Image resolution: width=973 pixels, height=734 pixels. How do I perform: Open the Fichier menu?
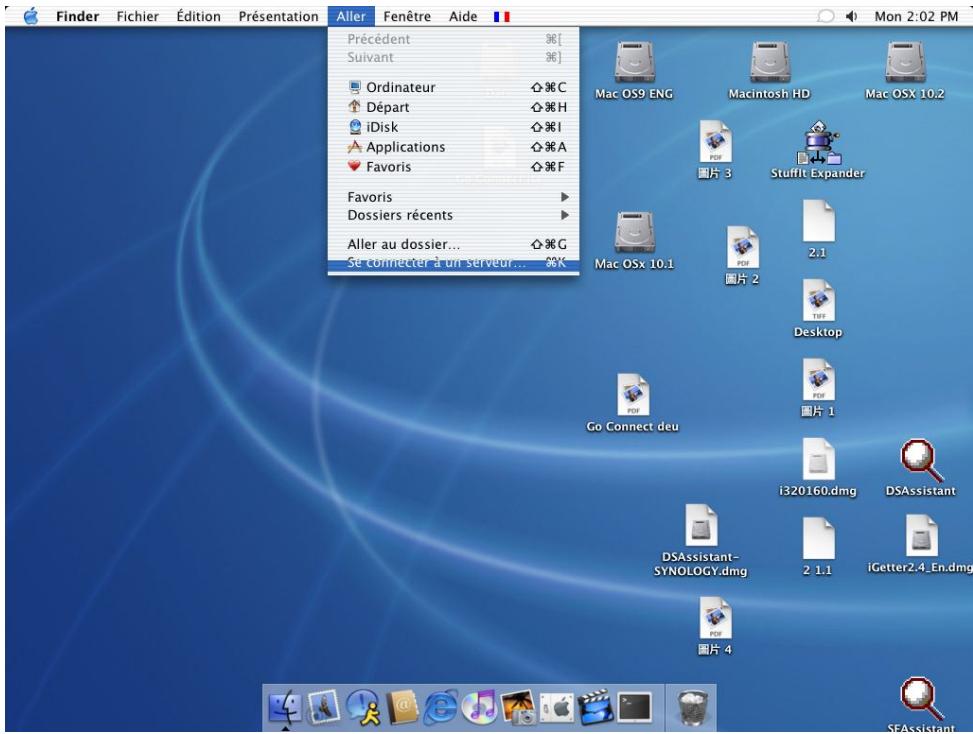click(x=137, y=17)
